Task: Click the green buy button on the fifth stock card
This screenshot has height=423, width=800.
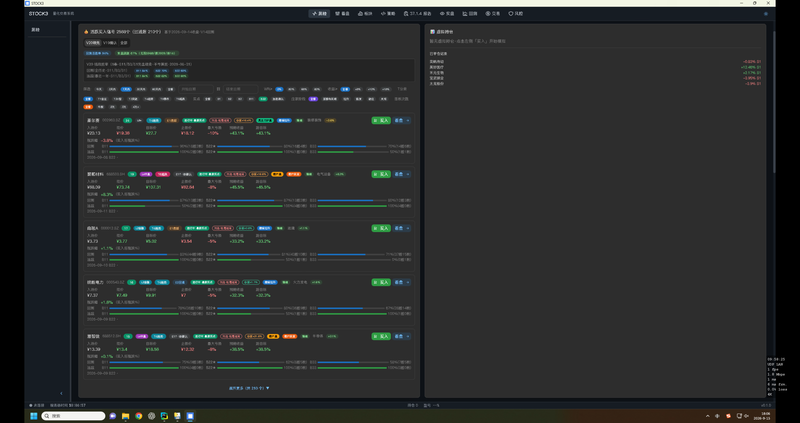Action: coord(381,336)
